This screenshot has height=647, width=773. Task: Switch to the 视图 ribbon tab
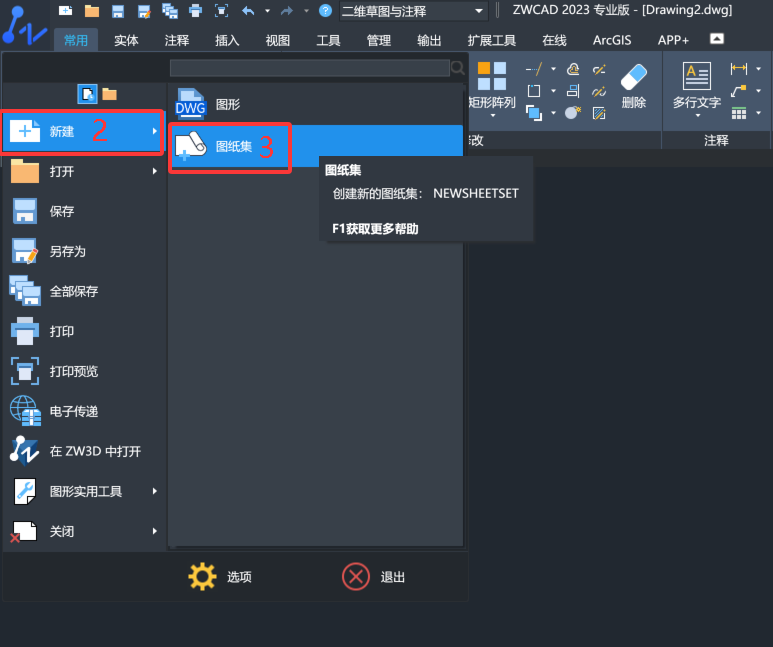coord(278,40)
